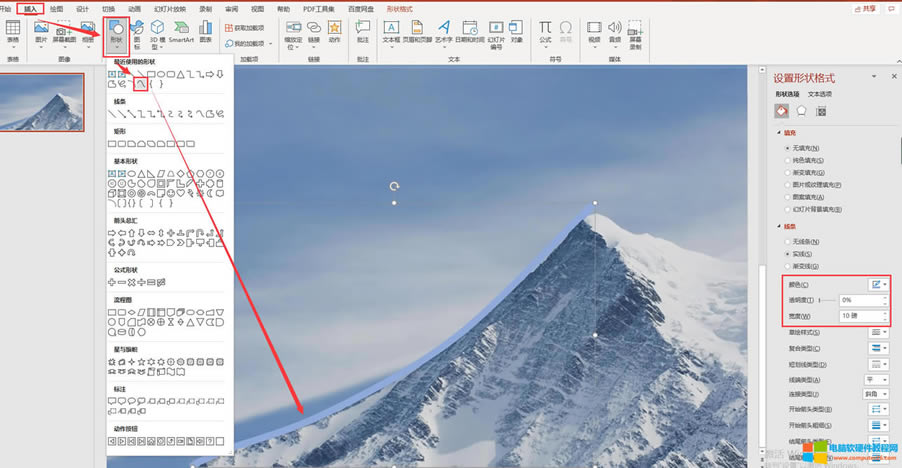
Task: Switch to 文本选项 (Text Options) in format pane
Action: (x=824, y=93)
